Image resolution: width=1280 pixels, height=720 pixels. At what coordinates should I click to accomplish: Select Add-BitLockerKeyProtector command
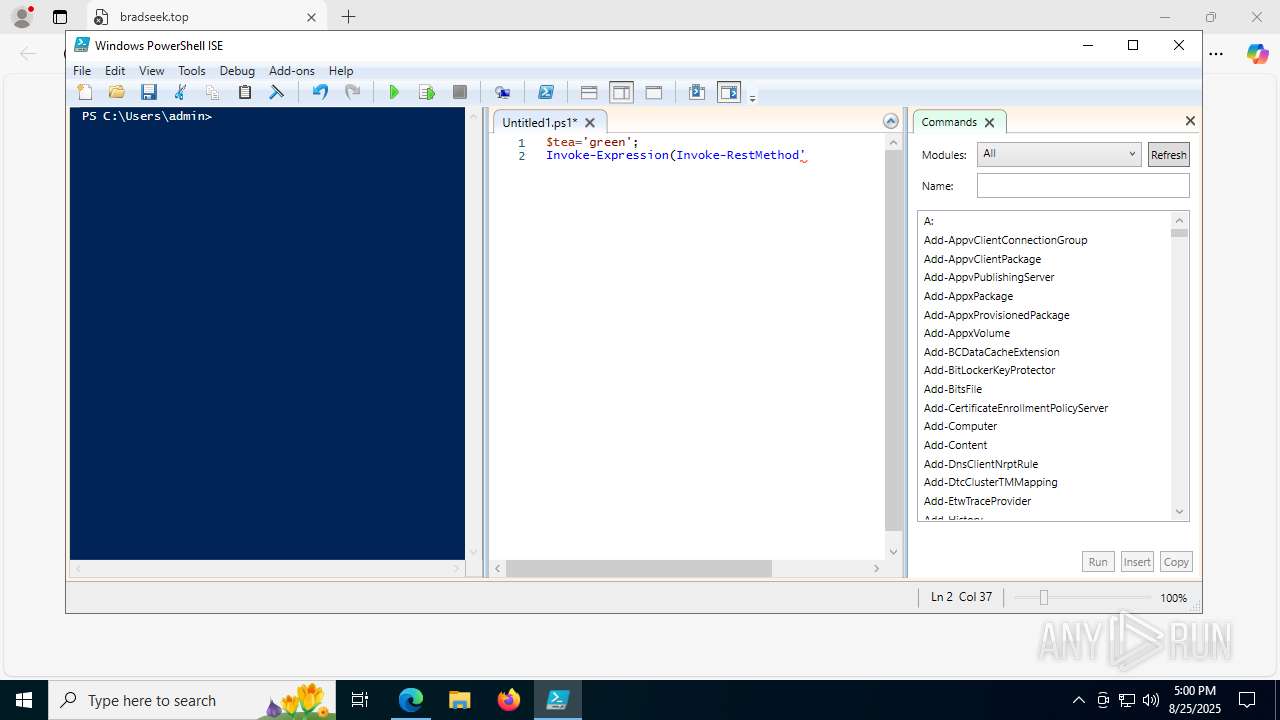coord(989,370)
